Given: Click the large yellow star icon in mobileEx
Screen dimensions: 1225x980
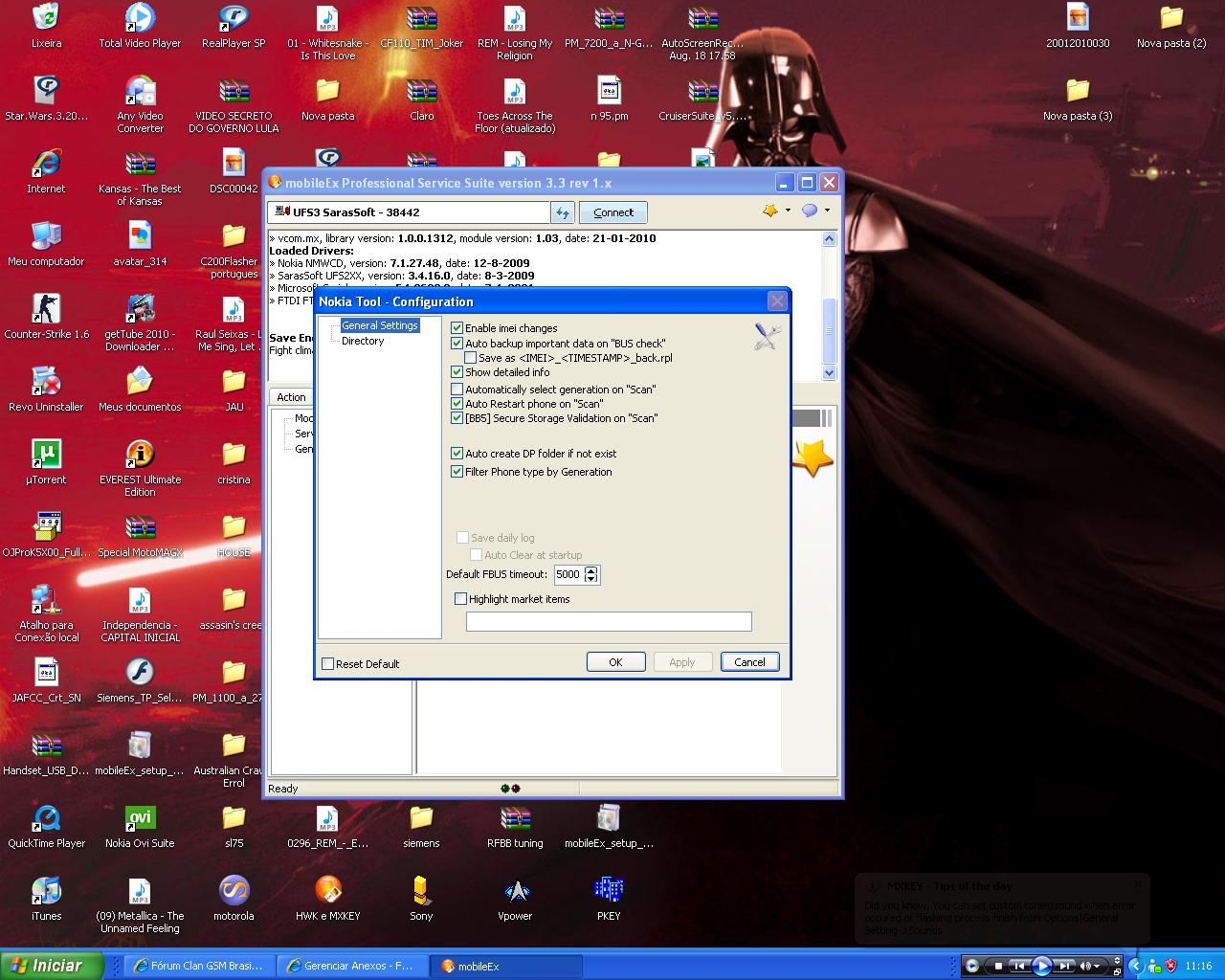Looking at the screenshot, I should 813,458.
